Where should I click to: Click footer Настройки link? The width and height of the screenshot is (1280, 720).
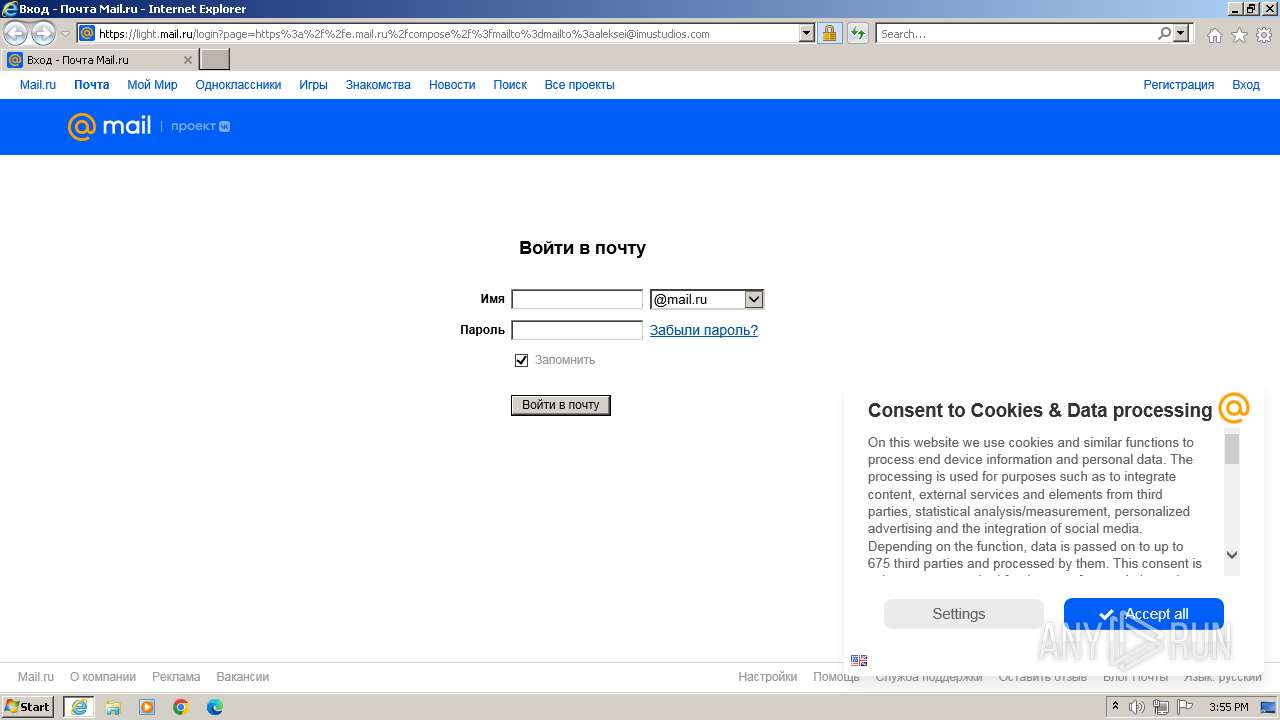click(768, 677)
